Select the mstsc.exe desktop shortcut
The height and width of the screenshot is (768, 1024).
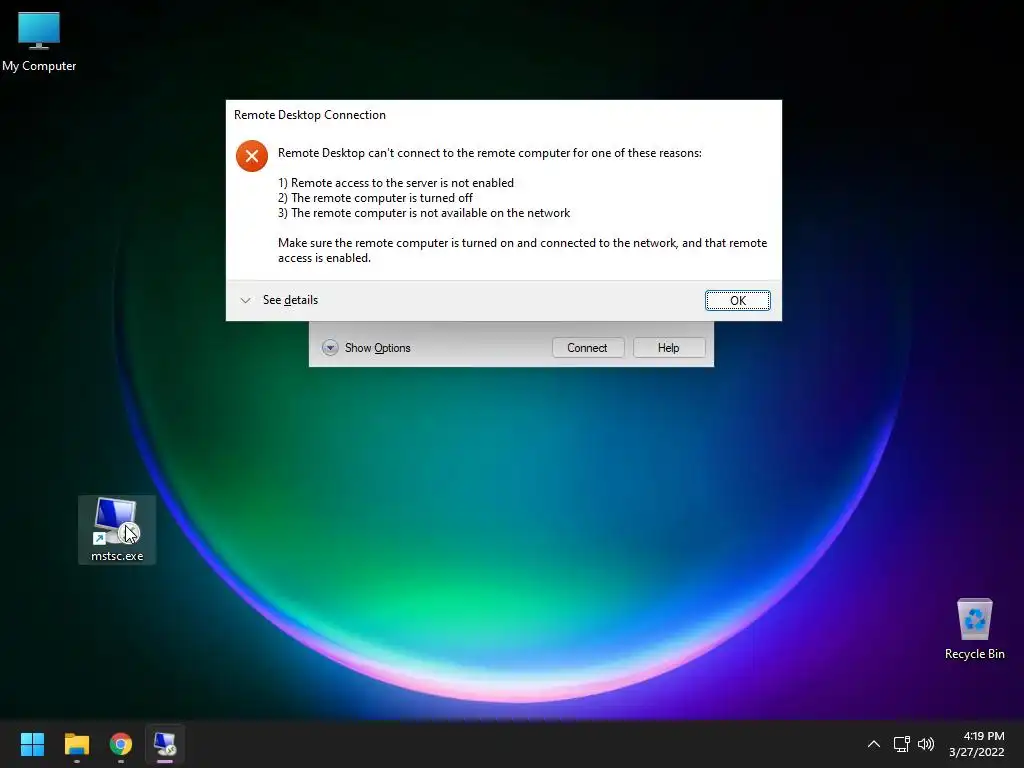coord(117,530)
